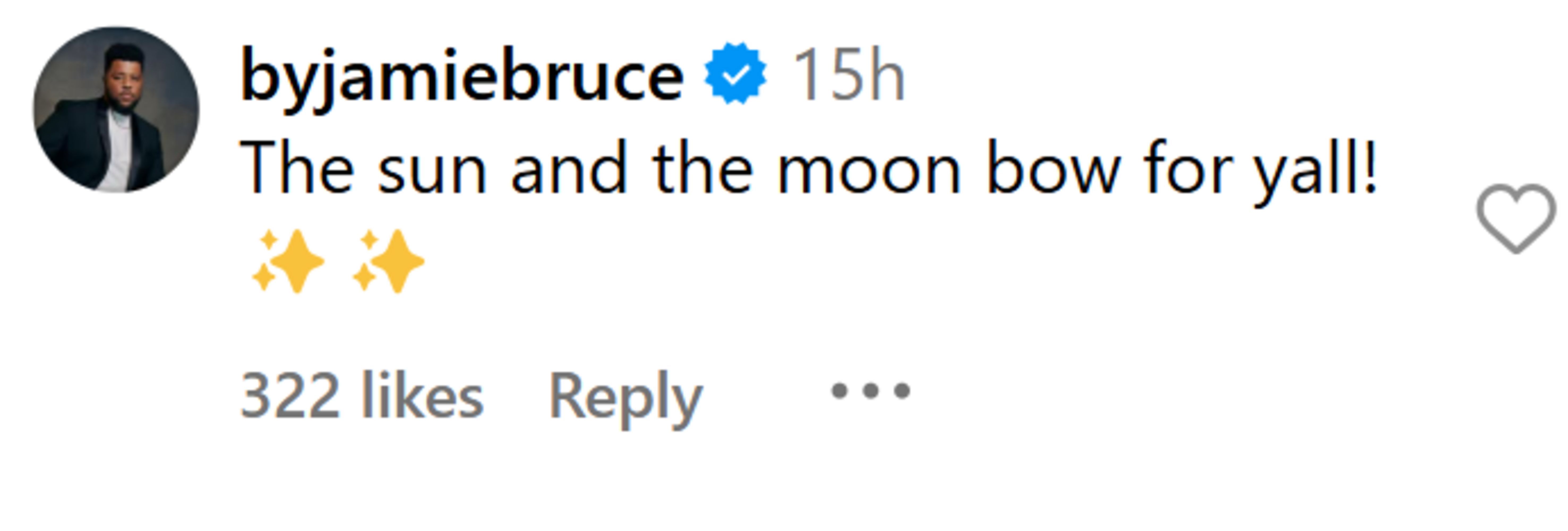Click lowercase "the" before "moon"
This screenshot has height=531, width=1568.
(x=702, y=168)
